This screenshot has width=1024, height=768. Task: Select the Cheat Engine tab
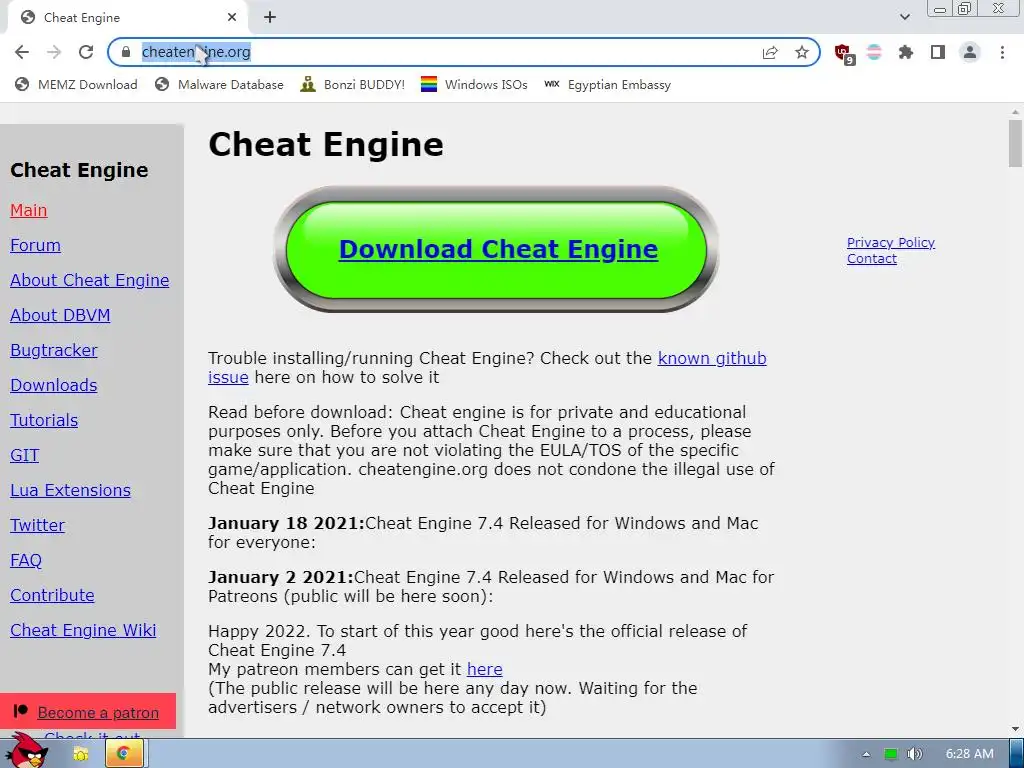pos(127,18)
